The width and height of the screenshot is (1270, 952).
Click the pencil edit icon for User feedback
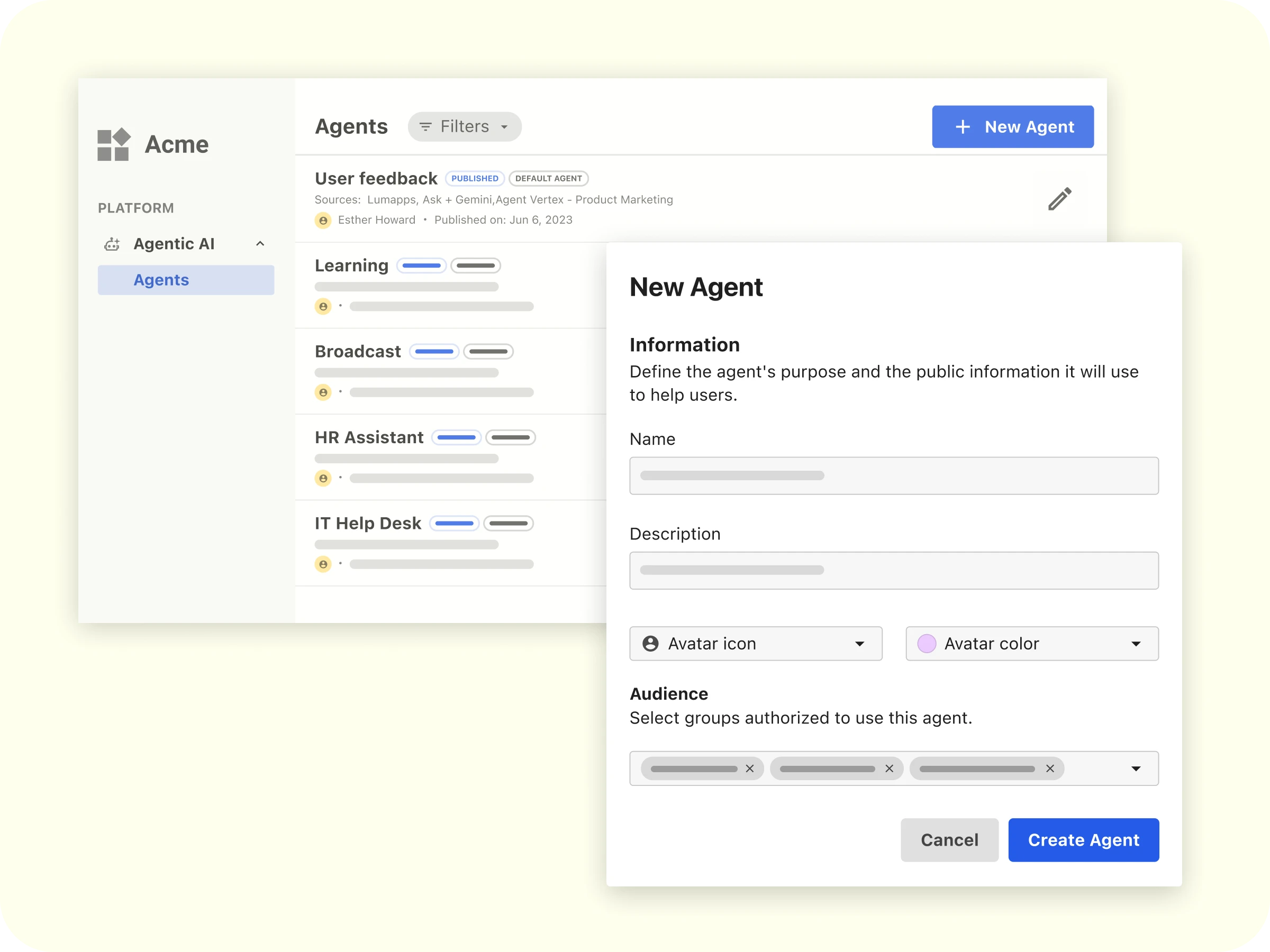(1059, 199)
